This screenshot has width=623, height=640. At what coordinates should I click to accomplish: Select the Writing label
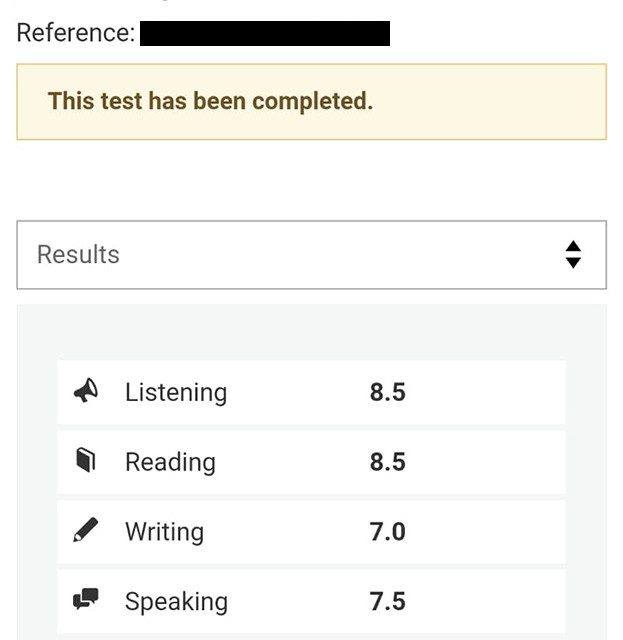pos(164,532)
